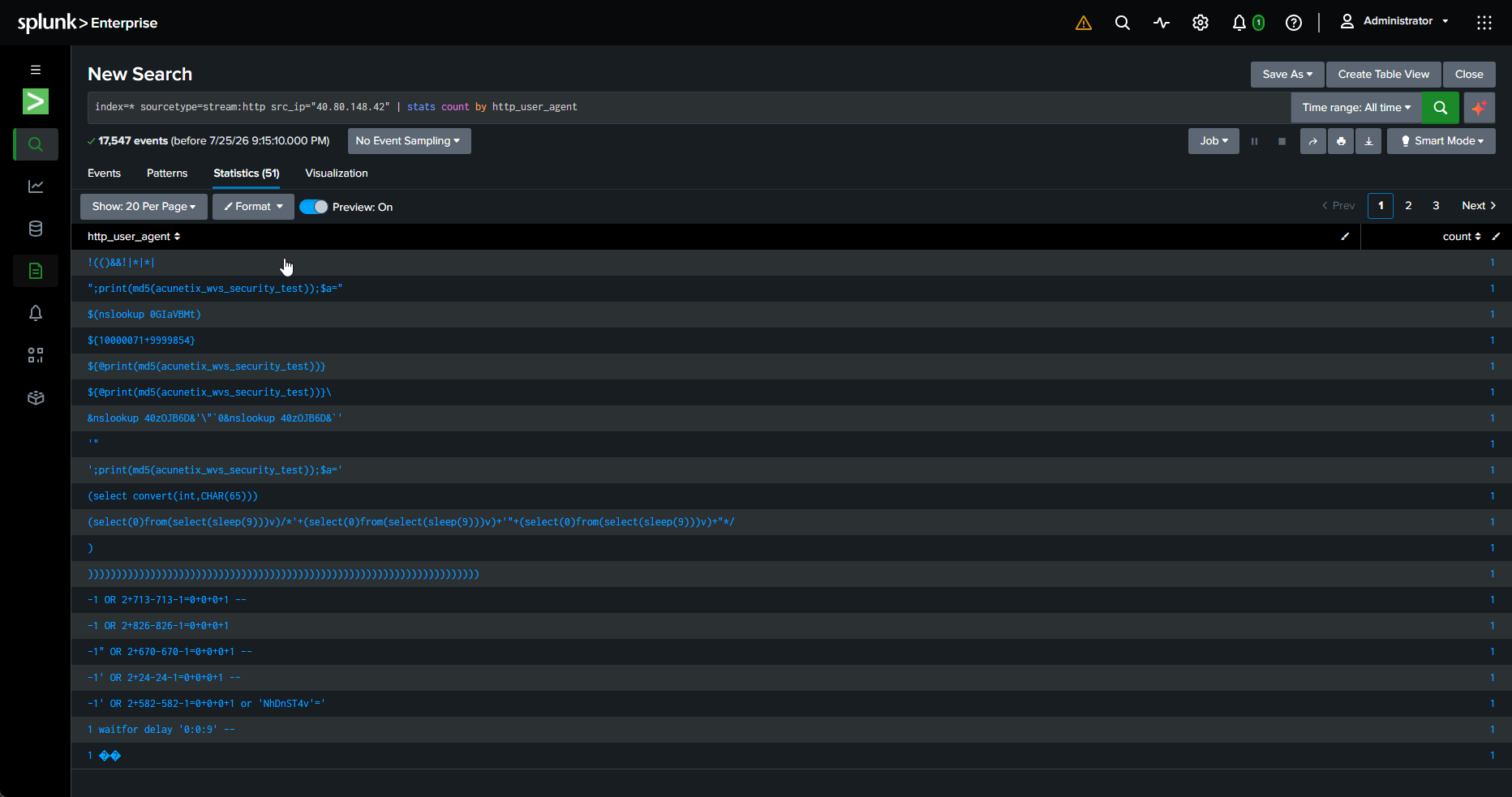Click the !(()&&!|*|*| user agent value
1512x797 pixels.
pos(122,263)
